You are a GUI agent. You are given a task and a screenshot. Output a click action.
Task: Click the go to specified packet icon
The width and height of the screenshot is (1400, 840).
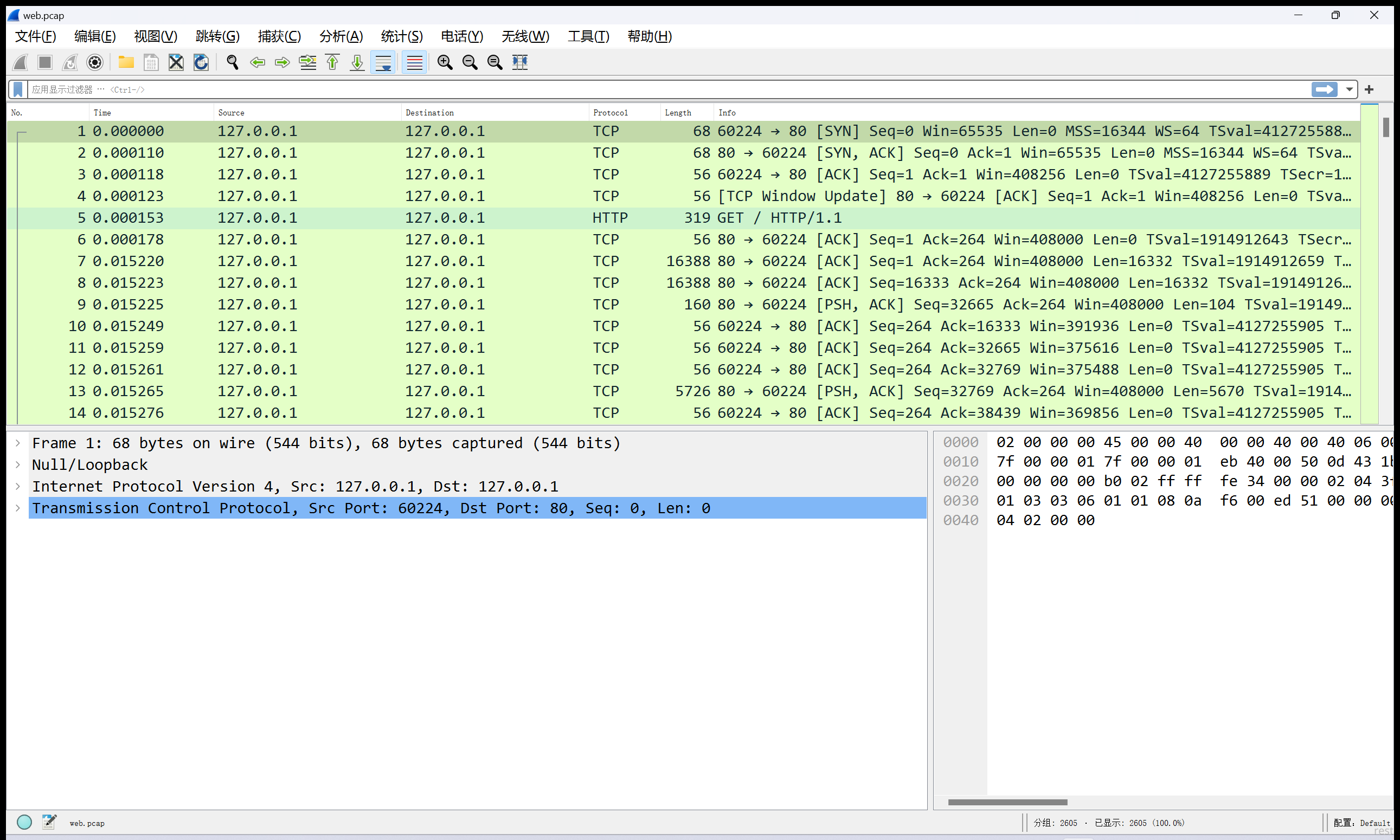307,62
